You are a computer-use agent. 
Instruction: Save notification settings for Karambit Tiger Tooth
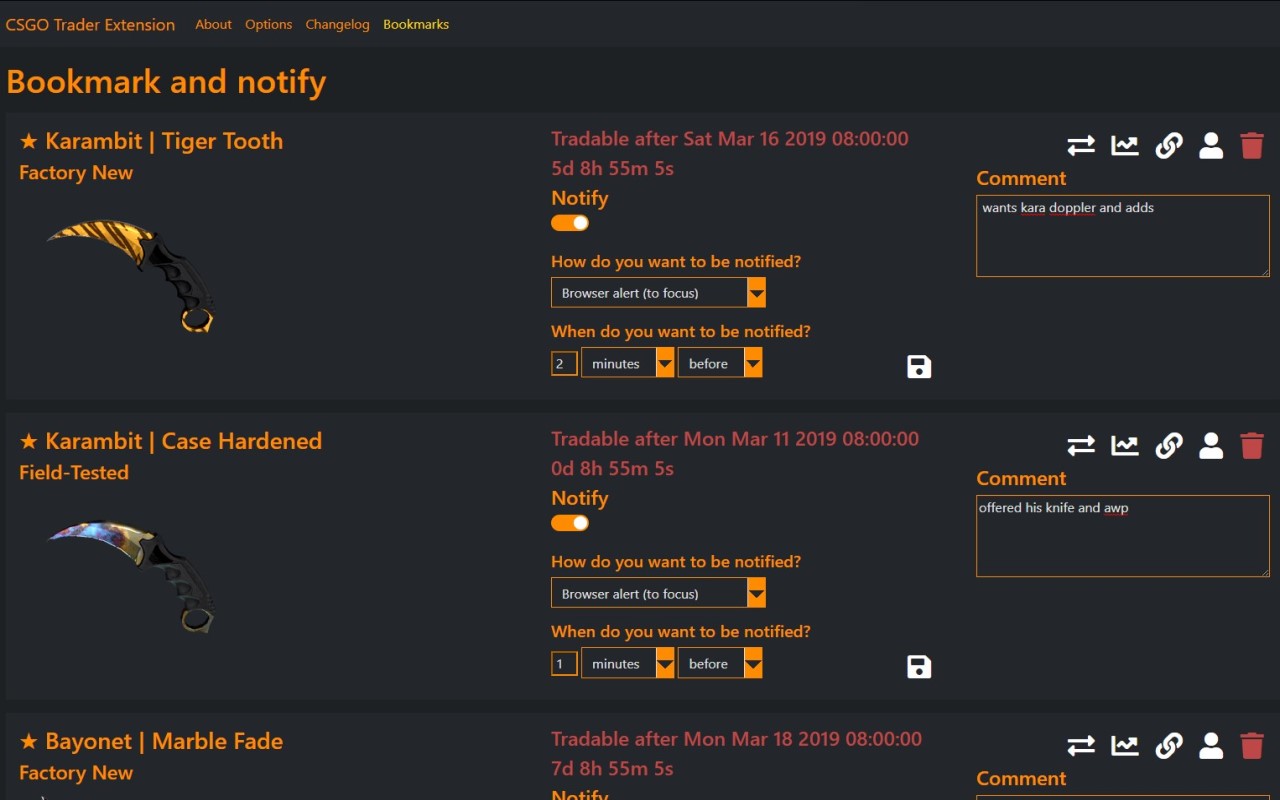[x=919, y=367]
